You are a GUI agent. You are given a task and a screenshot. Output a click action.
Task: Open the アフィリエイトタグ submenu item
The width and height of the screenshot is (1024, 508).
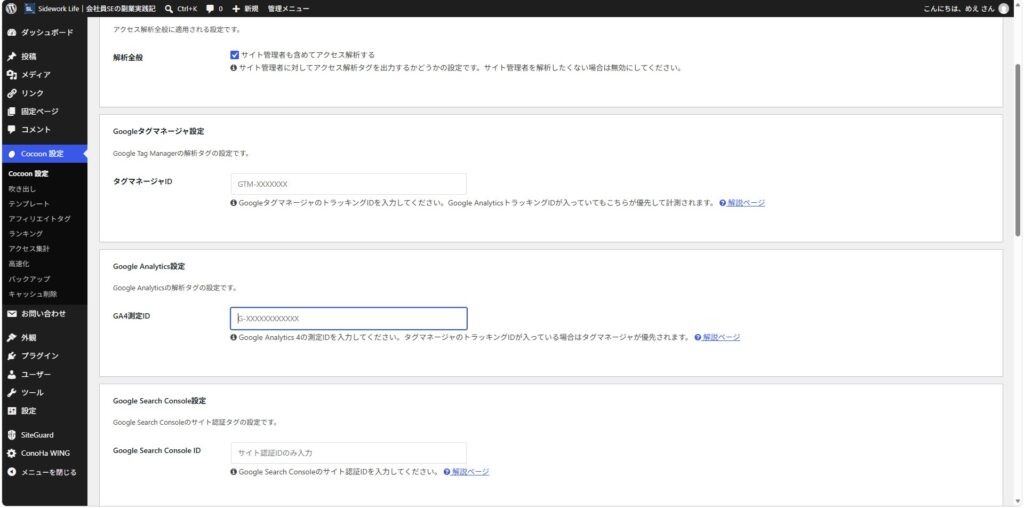39,219
